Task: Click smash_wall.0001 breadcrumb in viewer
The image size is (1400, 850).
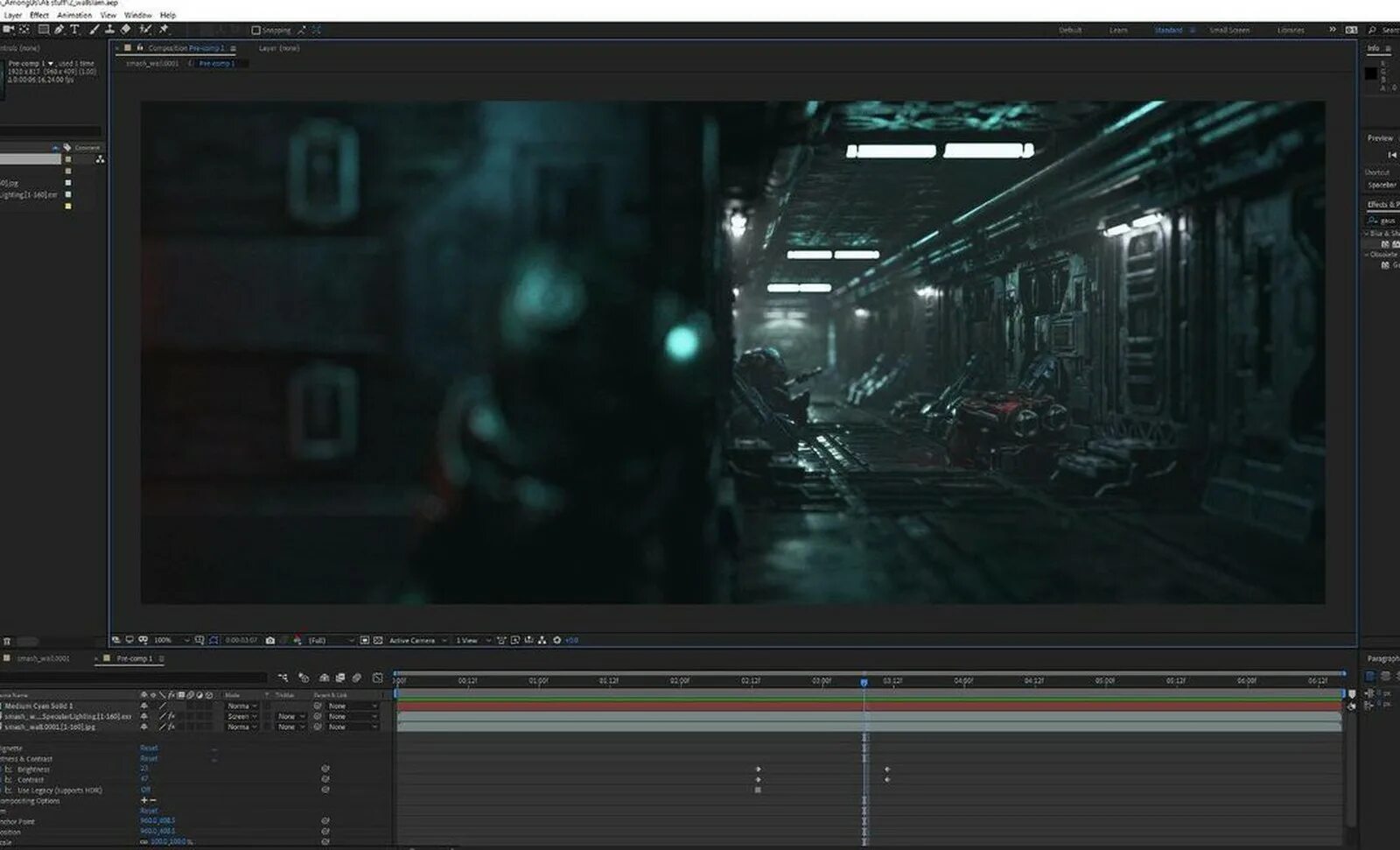Action: pyautogui.click(x=152, y=63)
